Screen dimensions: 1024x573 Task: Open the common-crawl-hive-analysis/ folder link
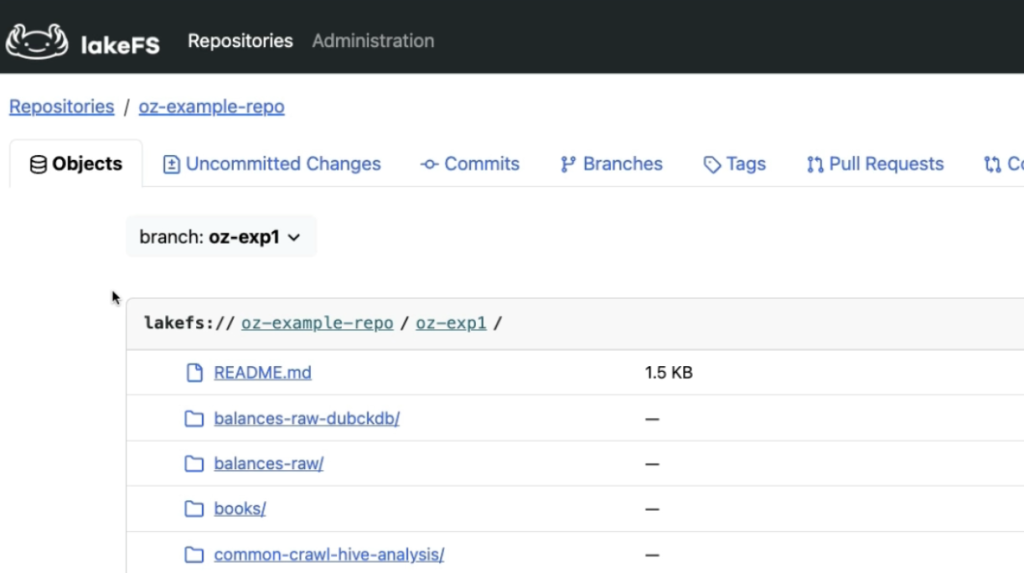pyautogui.click(x=329, y=554)
